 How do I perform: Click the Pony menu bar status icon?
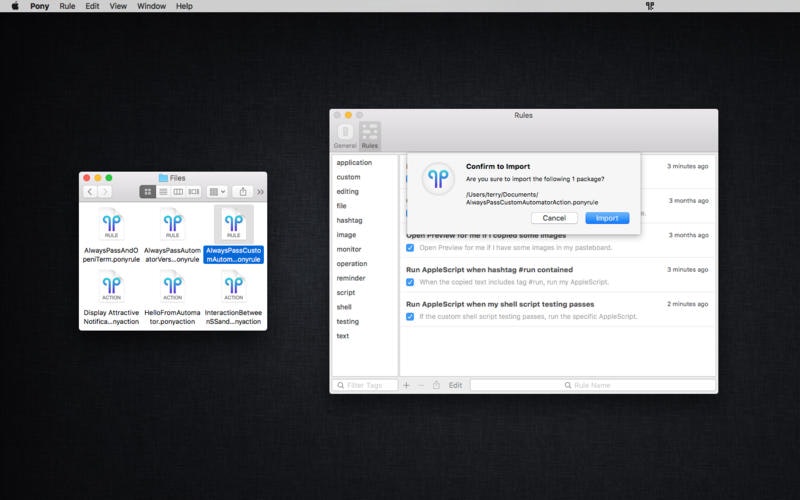click(649, 6)
